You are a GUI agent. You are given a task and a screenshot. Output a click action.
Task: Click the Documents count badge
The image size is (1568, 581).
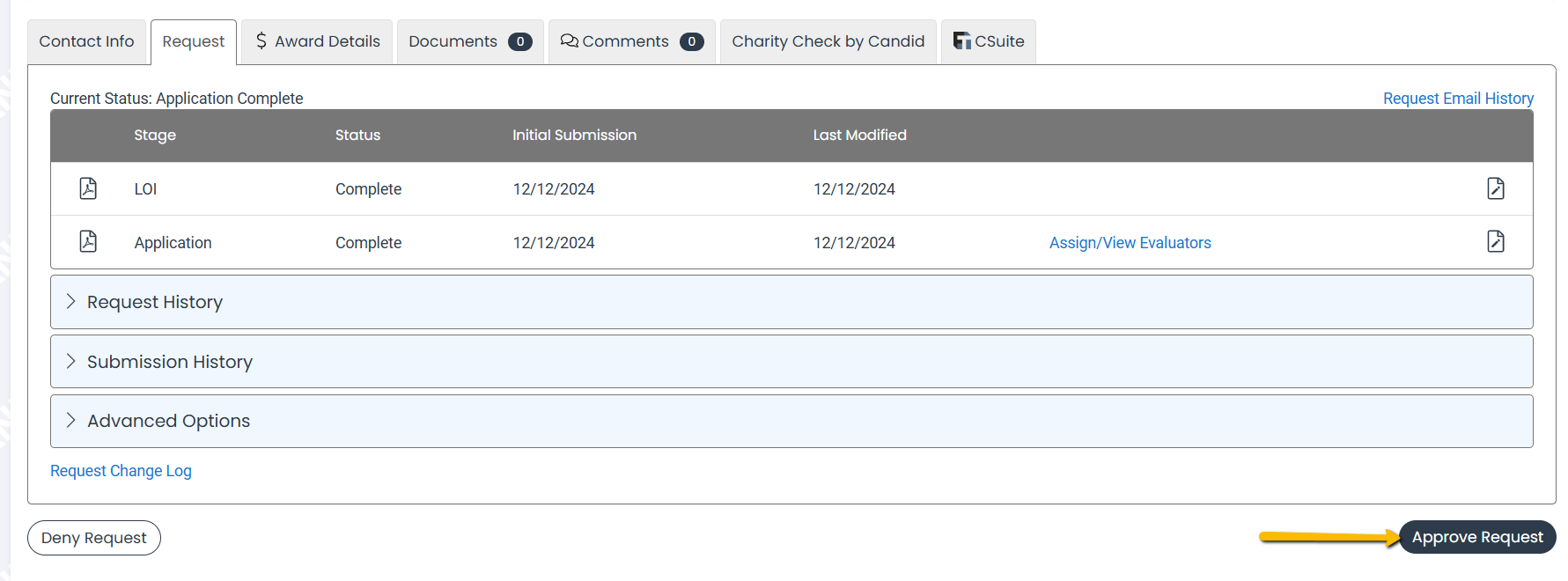(x=519, y=41)
